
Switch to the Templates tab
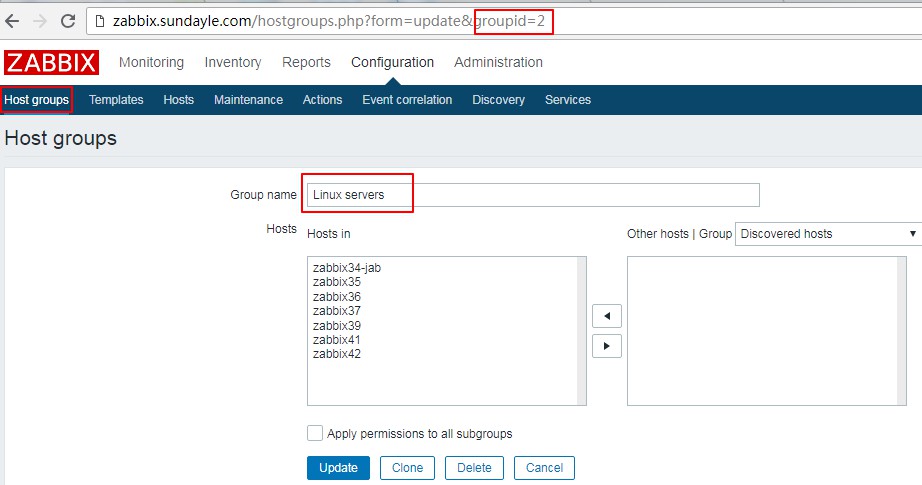click(116, 100)
